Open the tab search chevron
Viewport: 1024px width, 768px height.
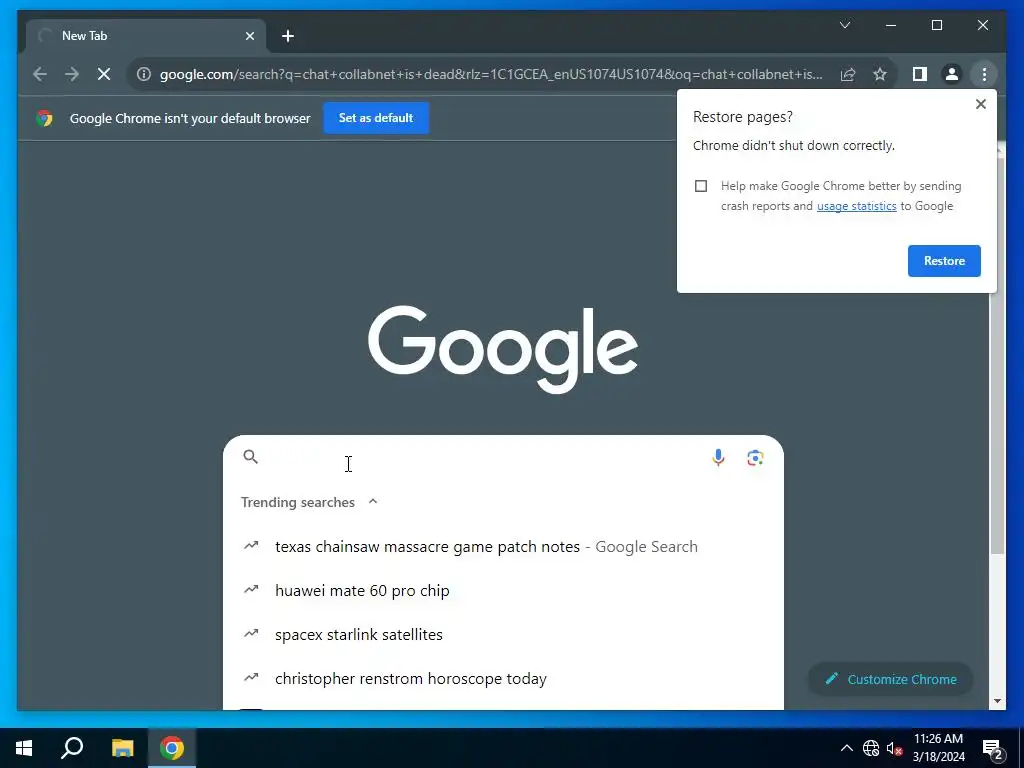pyautogui.click(x=844, y=25)
